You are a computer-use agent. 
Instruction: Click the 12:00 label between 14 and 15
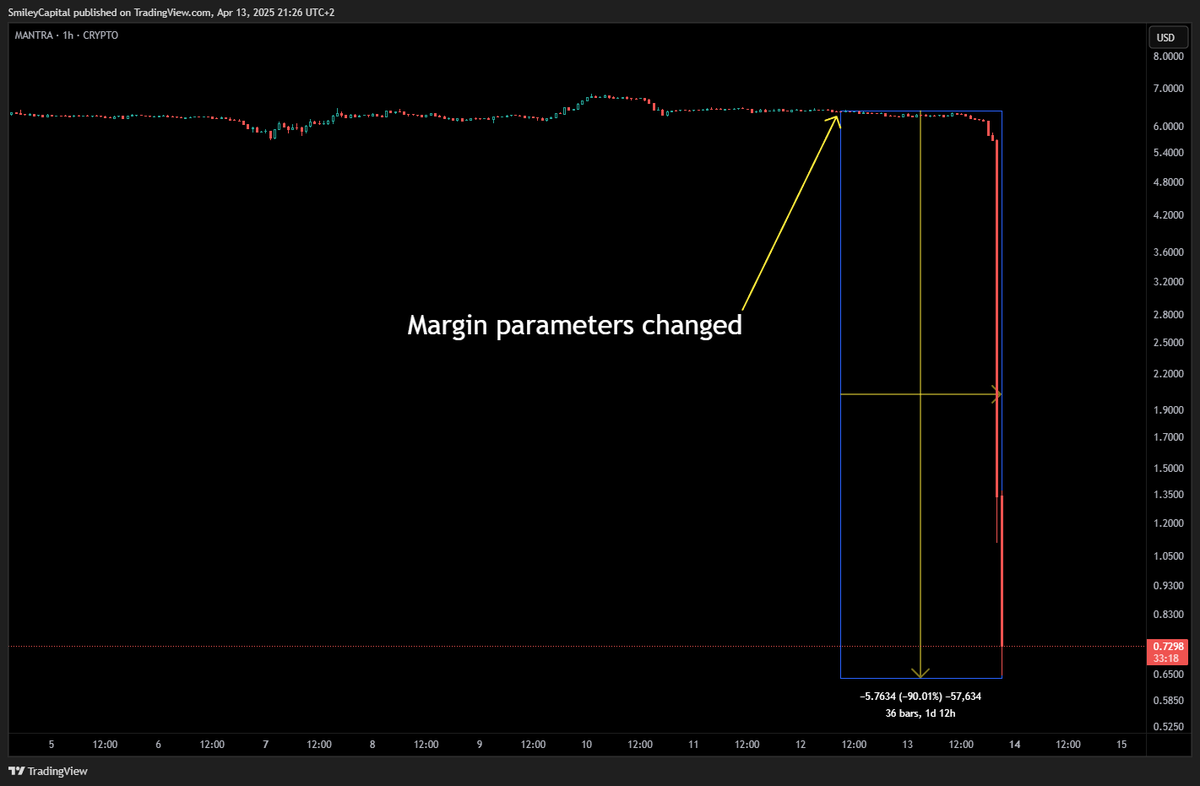point(1068,744)
